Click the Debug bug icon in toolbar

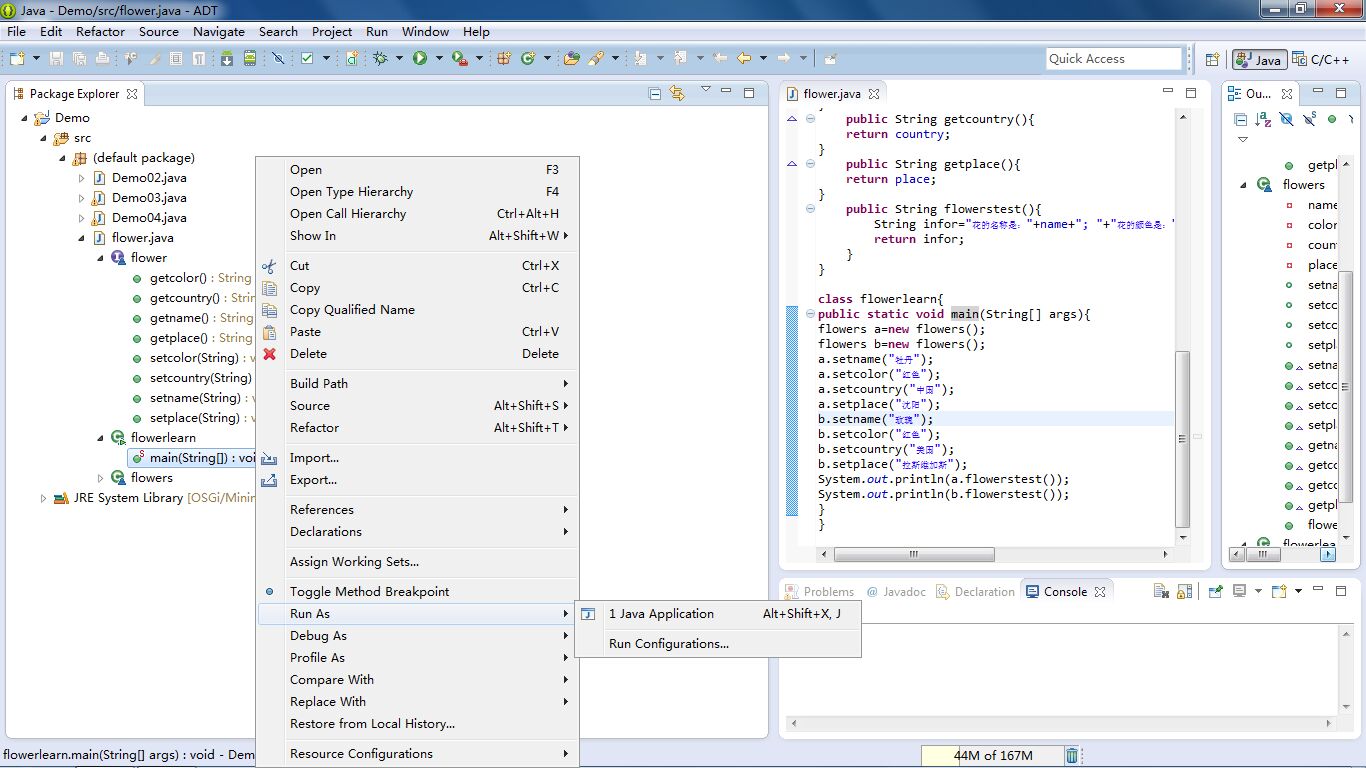[x=380, y=59]
